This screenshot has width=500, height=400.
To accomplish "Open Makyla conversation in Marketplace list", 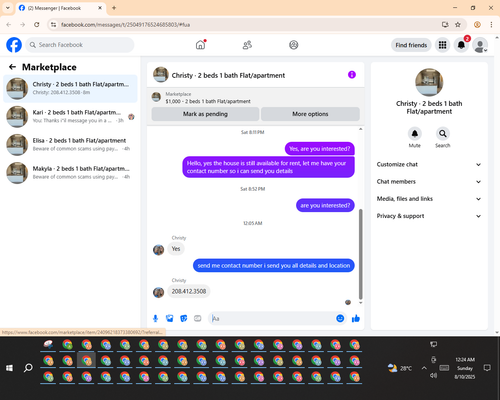I will [70, 173].
